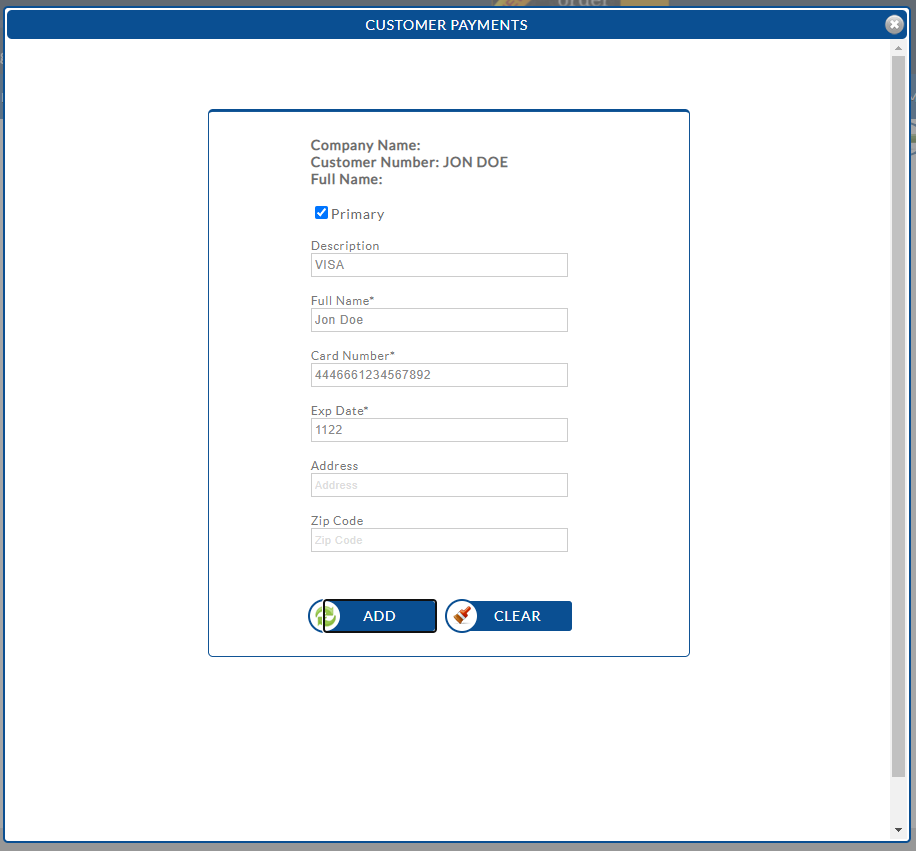Click the Card Number* field label
Screen dimensions: 916x851
pyautogui.click(x=352, y=356)
